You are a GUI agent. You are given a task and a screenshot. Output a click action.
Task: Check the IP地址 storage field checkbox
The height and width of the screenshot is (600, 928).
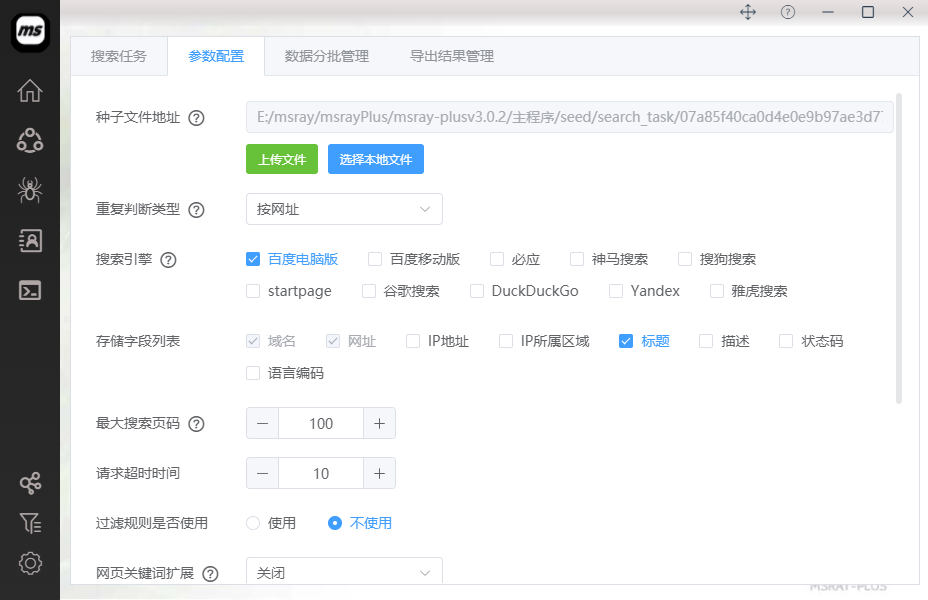coord(413,341)
